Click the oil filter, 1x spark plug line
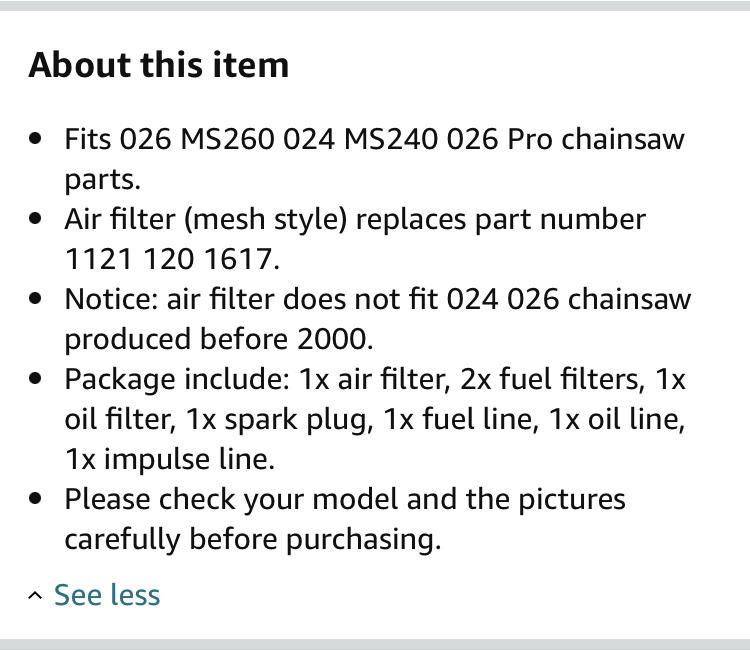The width and height of the screenshot is (750, 650). (x=375, y=420)
